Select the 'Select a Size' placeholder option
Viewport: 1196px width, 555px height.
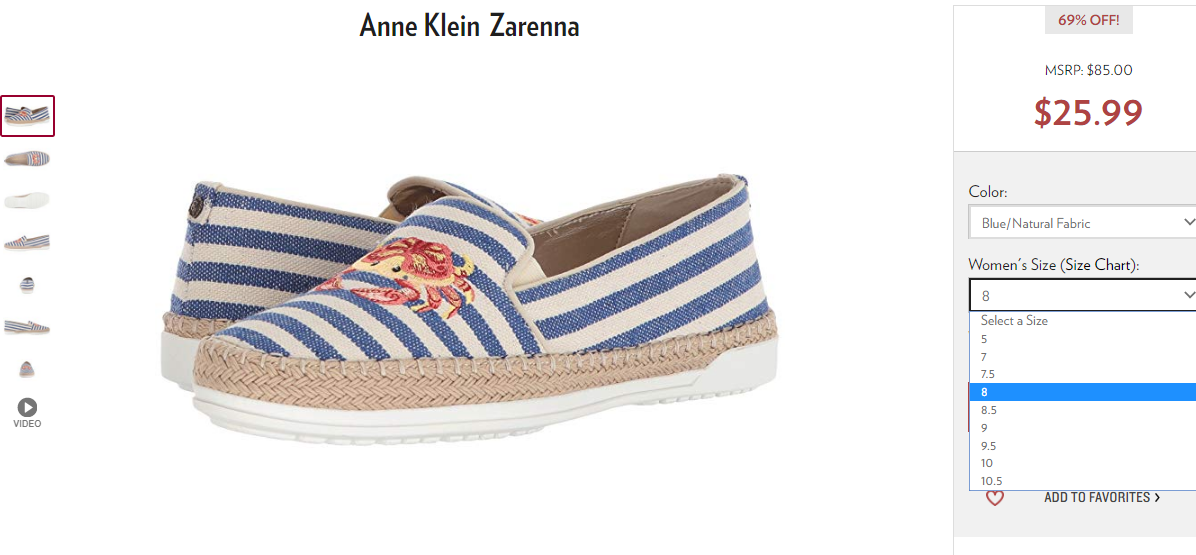point(1082,321)
